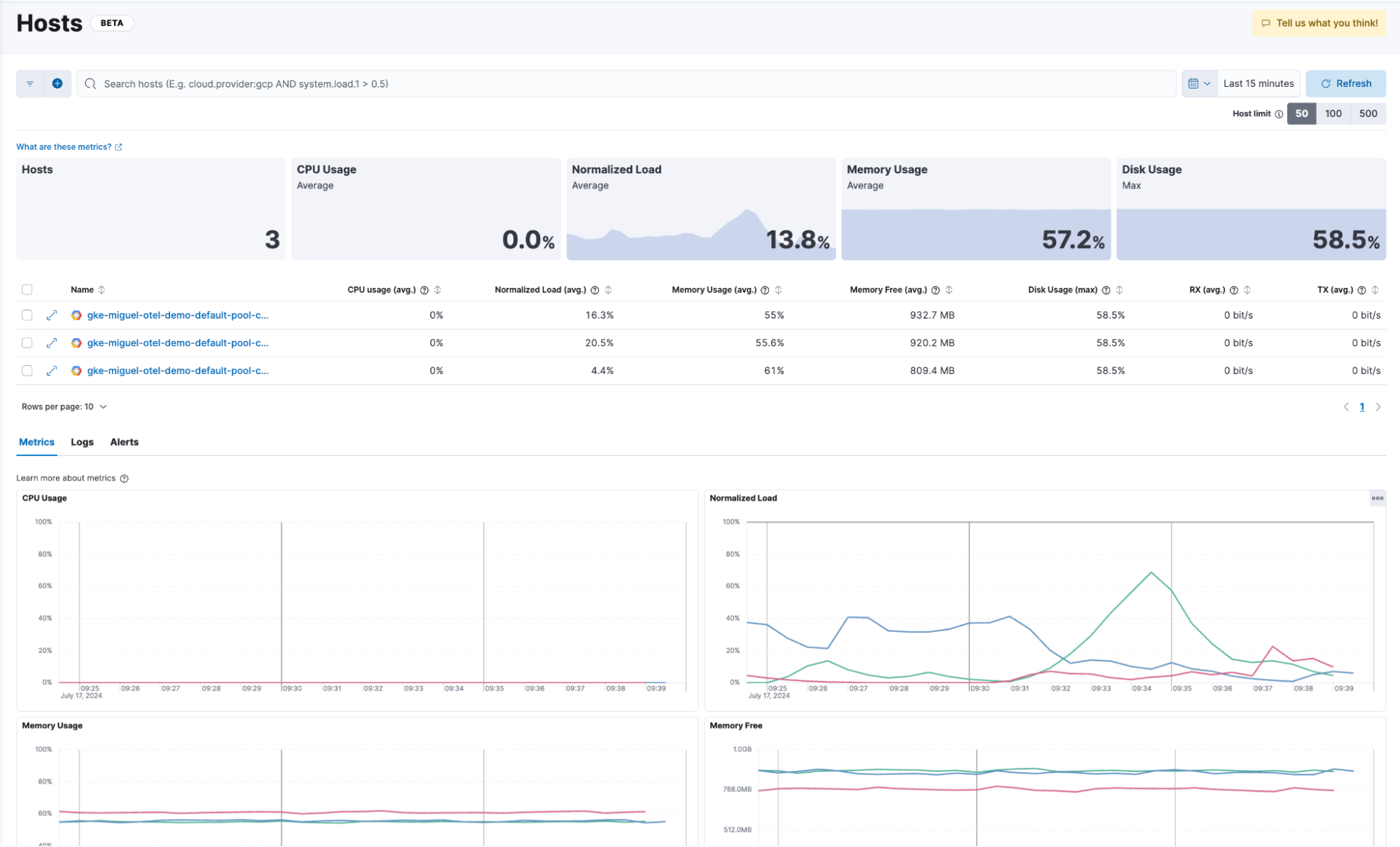Viewport: 1400px width, 847px height.
Task: Click Learn more about metrics help icon
Action: coord(124,478)
